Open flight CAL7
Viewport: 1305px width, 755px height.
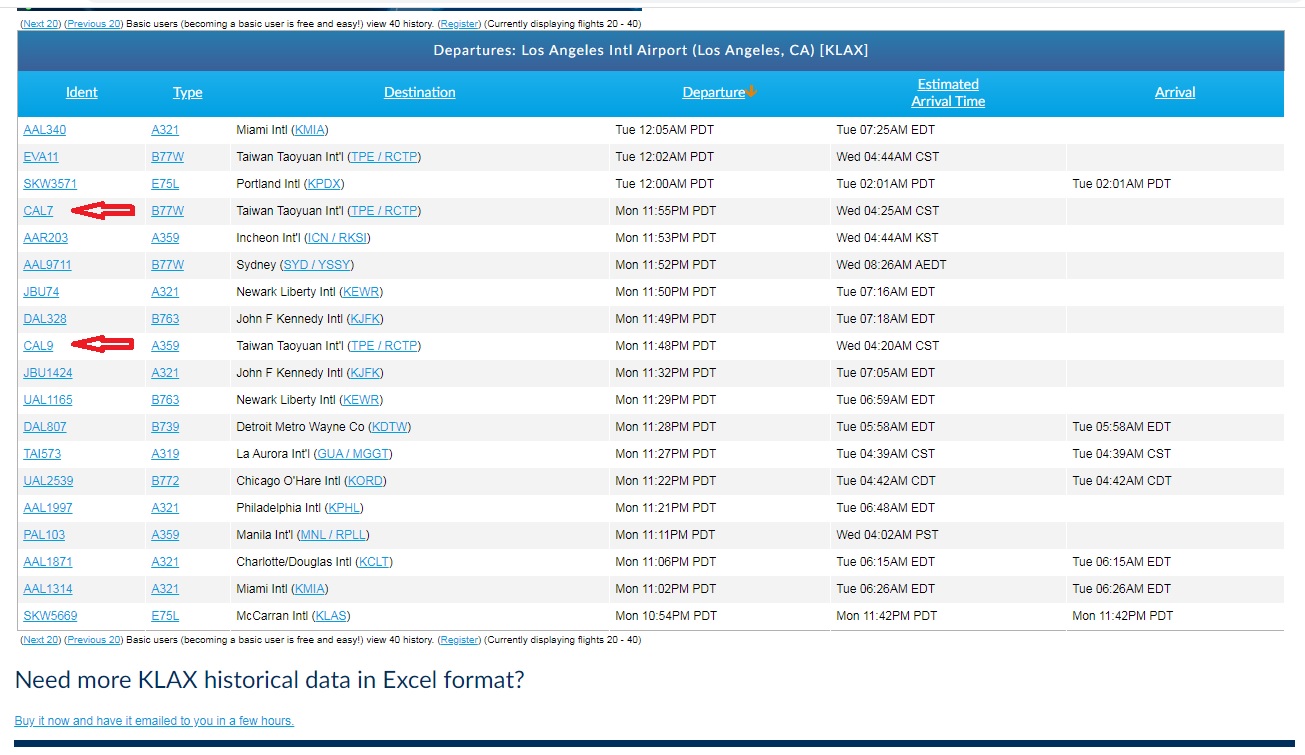click(x=38, y=211)
